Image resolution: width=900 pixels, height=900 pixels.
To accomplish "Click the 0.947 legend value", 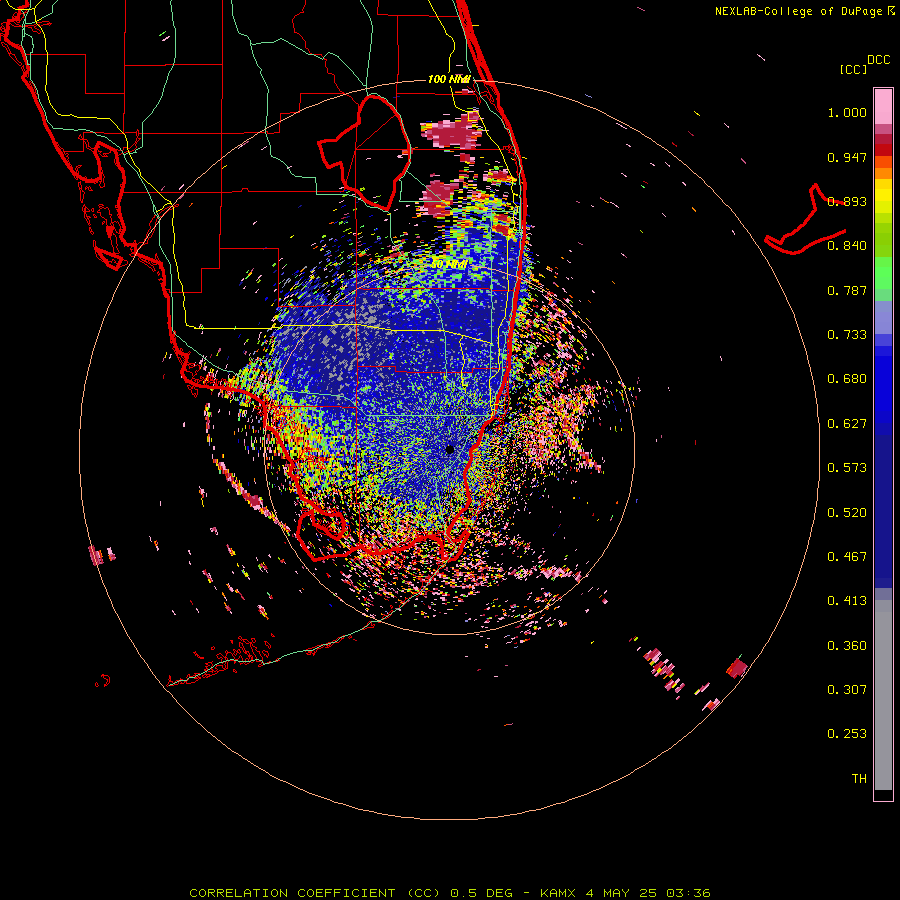I will tap(847, 157).
